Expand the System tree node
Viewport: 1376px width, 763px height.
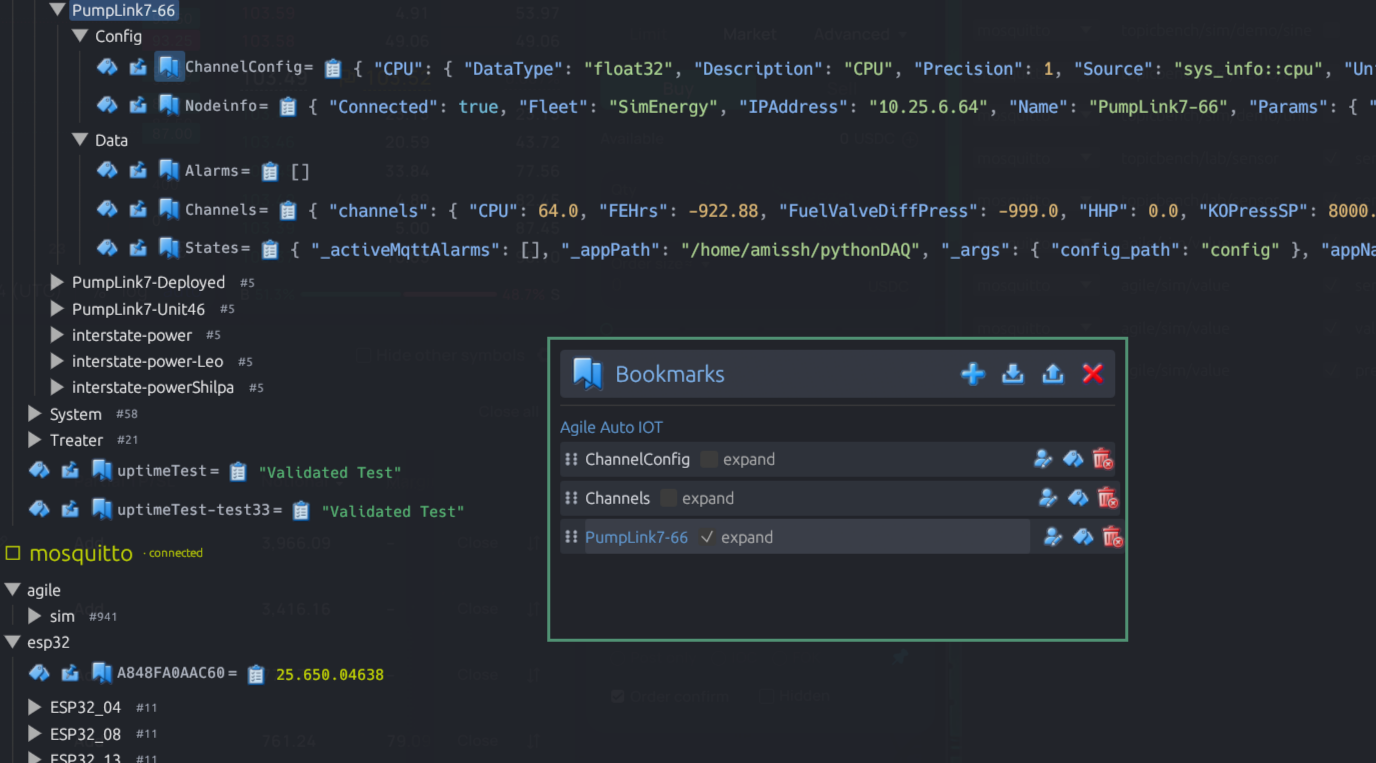(35, 414)
